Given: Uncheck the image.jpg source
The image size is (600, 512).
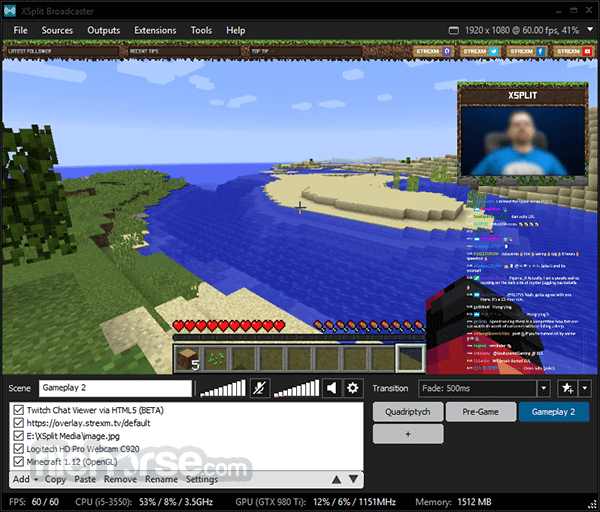Looking at the screenshot, I should (18, 436).
